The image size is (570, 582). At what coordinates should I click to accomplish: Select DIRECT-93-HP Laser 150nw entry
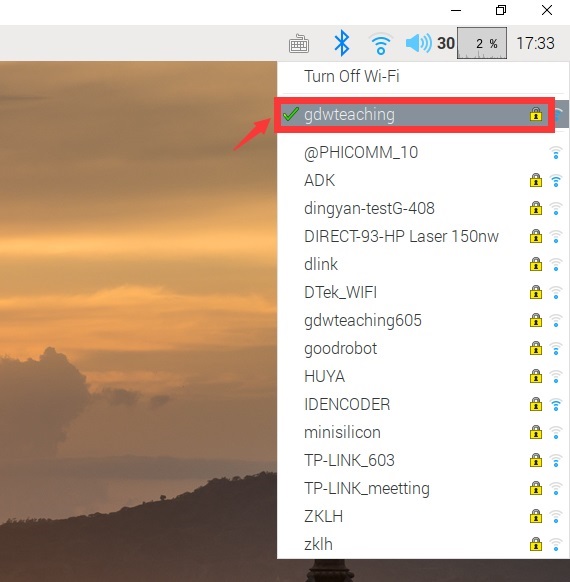pos(423,236)
